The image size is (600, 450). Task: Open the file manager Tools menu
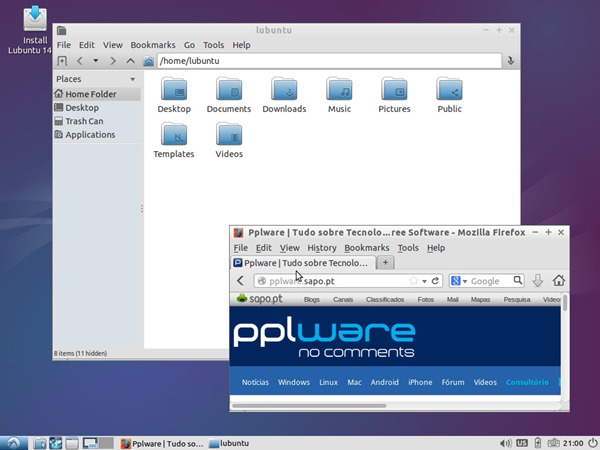point(214,45)
